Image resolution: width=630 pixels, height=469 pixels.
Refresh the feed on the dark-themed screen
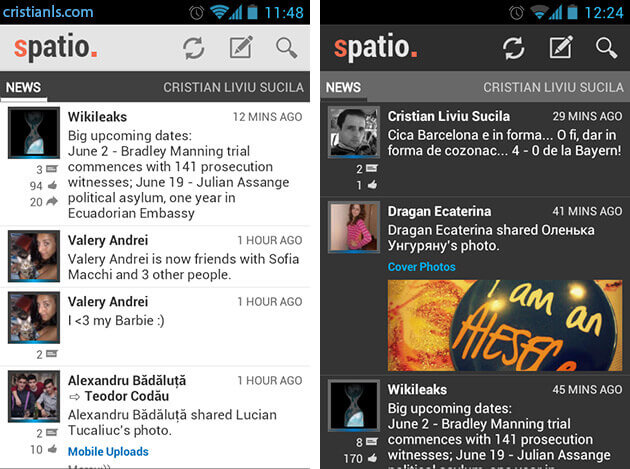pyautogui.click(x=514, y=48)
